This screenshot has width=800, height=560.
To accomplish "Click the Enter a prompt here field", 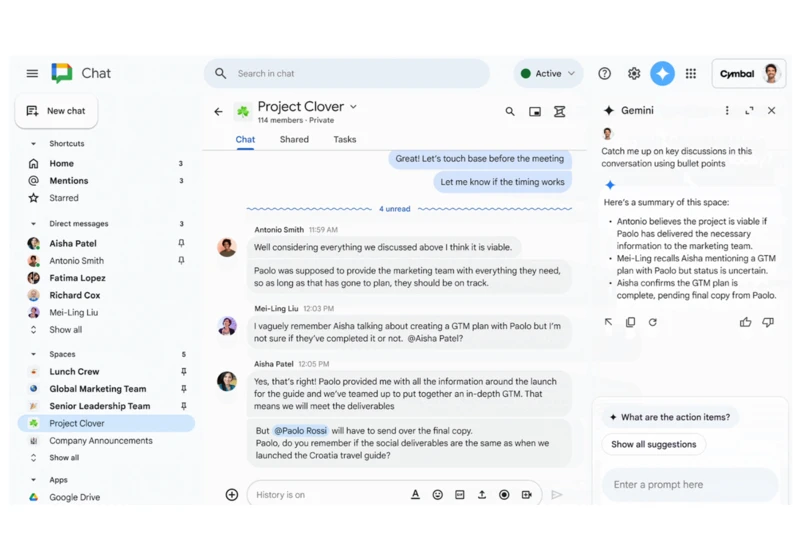I will (x=690, y=485).
